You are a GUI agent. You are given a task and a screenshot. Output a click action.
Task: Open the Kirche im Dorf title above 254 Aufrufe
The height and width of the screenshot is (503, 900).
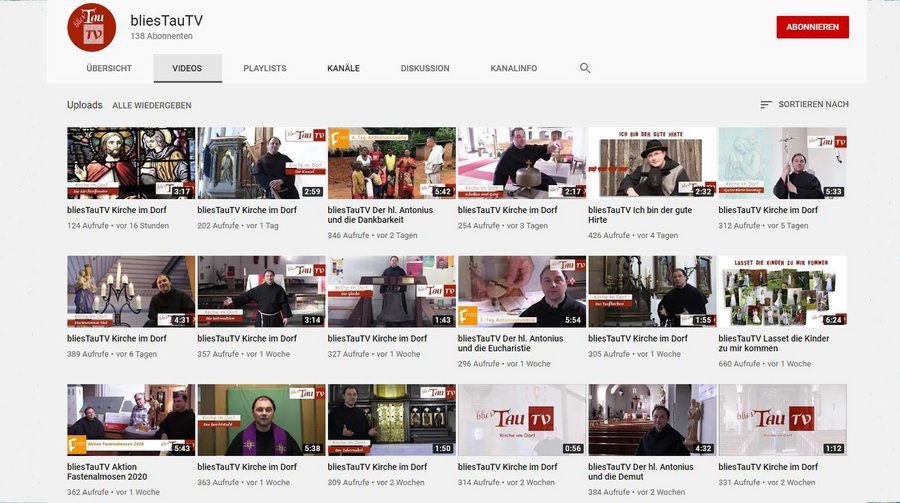pos(507,210)
